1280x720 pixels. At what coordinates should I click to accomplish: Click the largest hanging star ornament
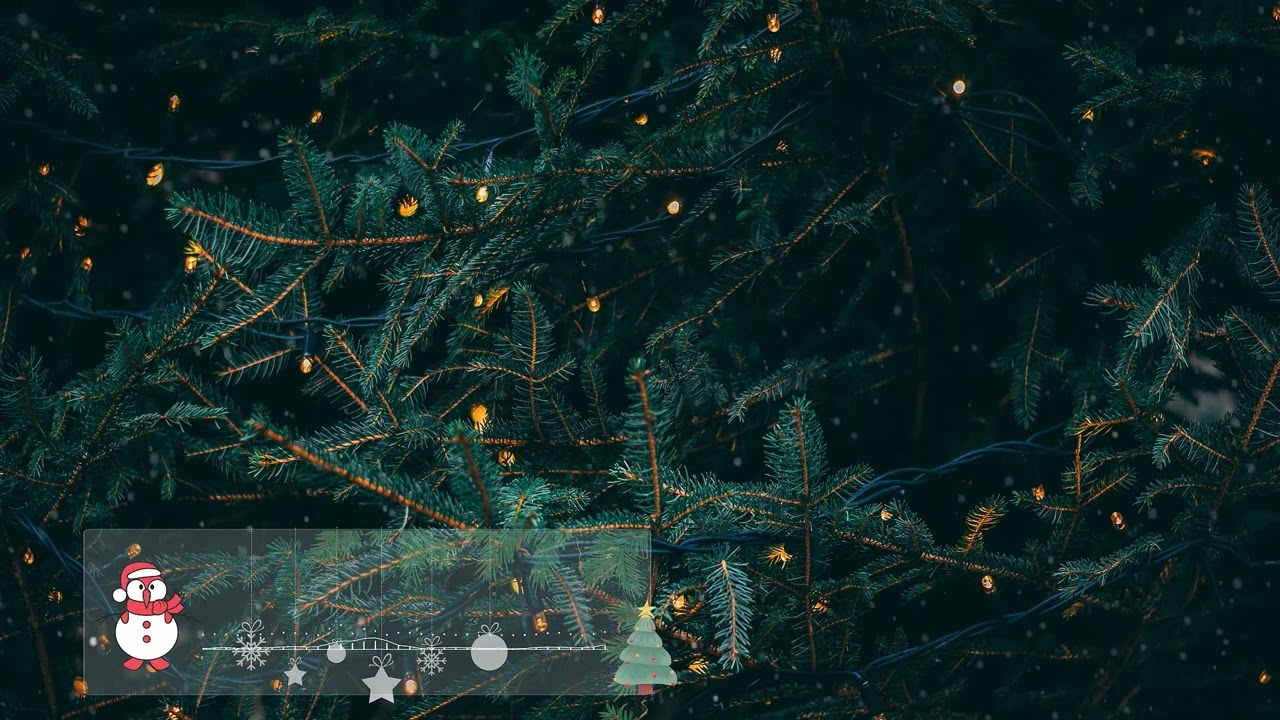(380, 680)
